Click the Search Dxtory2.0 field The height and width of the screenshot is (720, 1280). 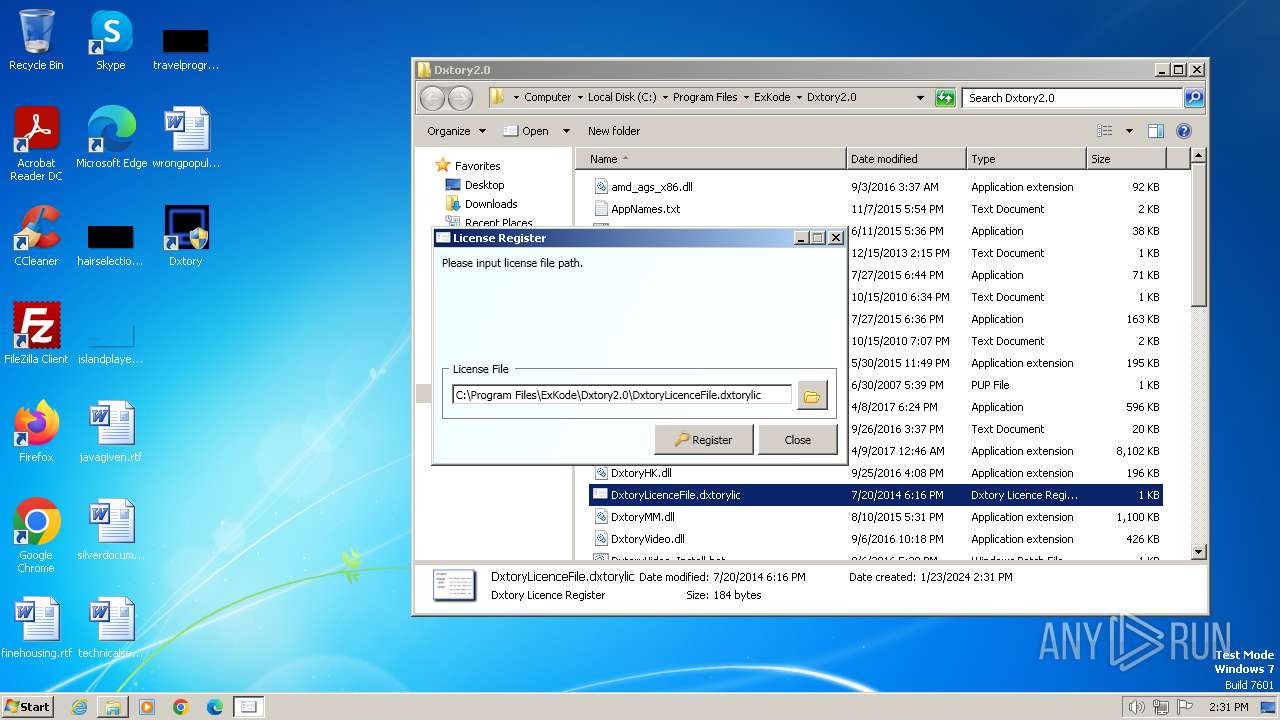(x=1072, y=98)
